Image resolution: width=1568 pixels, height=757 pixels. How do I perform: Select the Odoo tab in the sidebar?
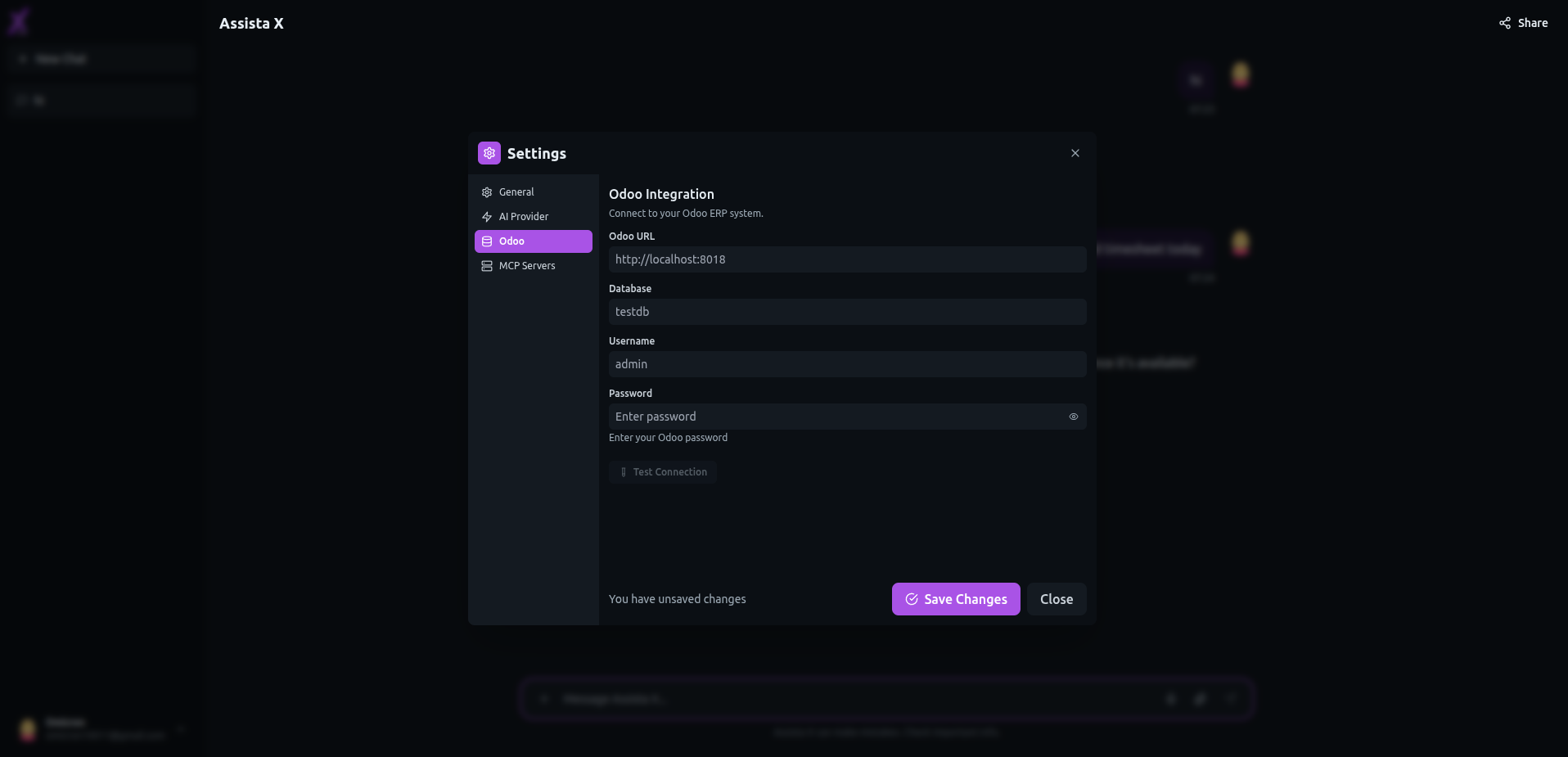click(534, 241)
